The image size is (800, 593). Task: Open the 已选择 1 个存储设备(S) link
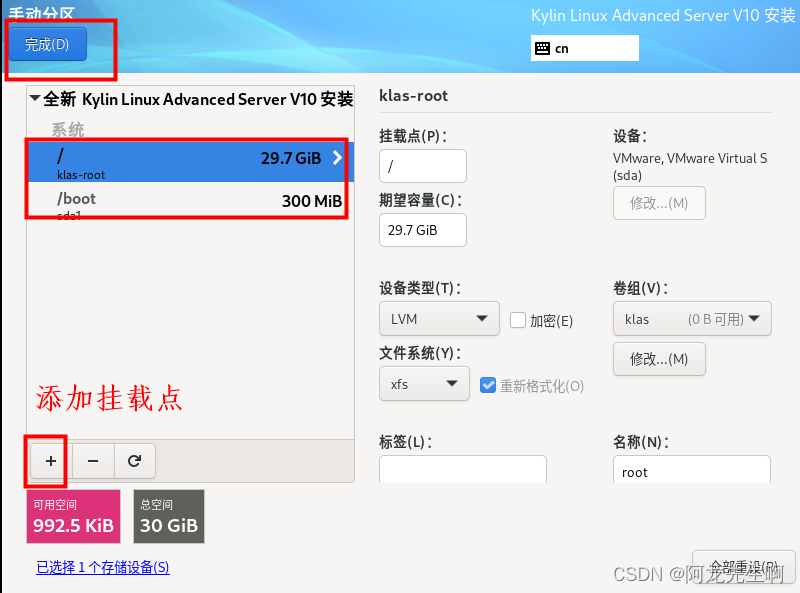103,567
